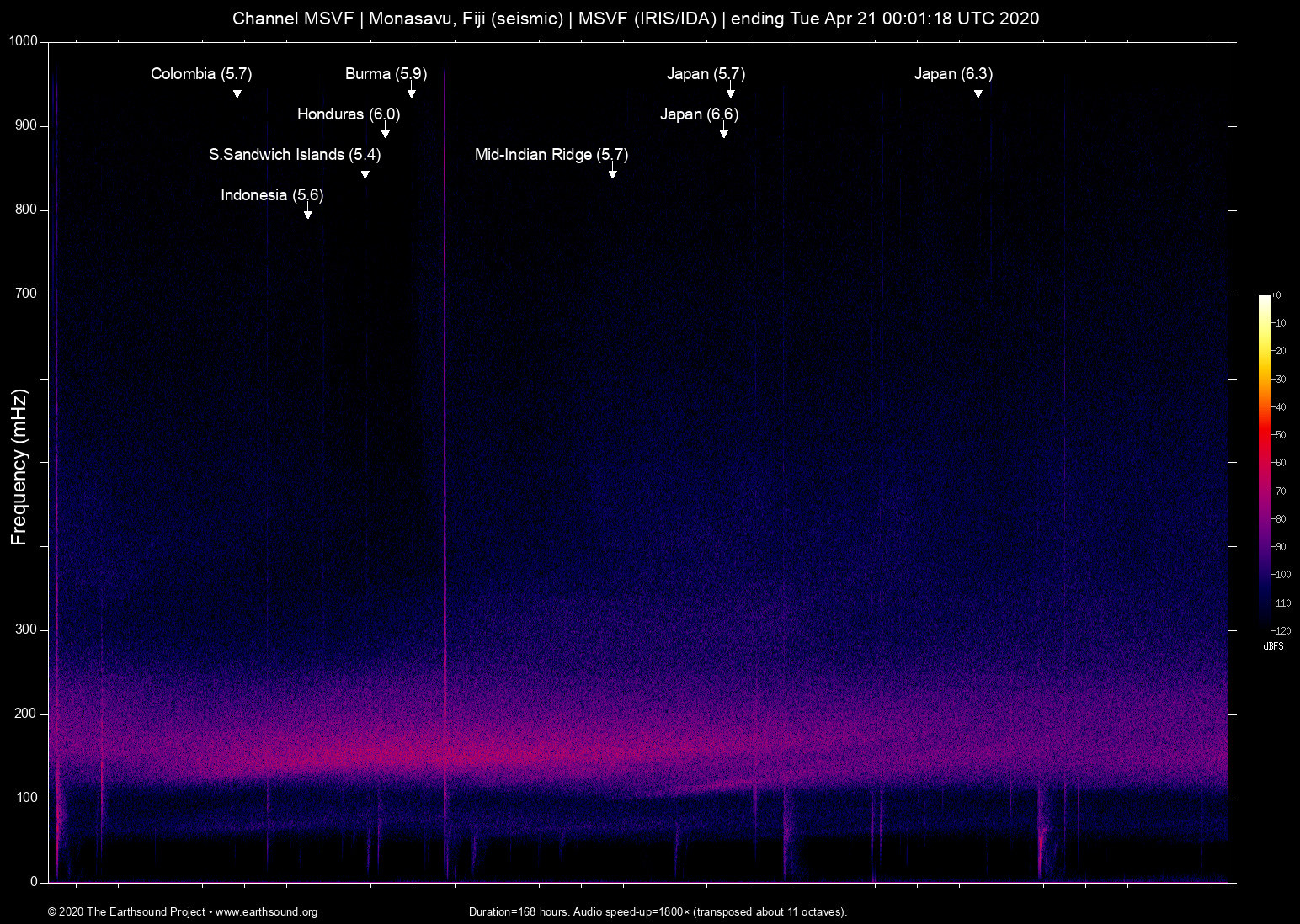Screen dimensions: 1300x924
Task: Select the Indonesia (5.6) event label
Action: pos(272,195)
